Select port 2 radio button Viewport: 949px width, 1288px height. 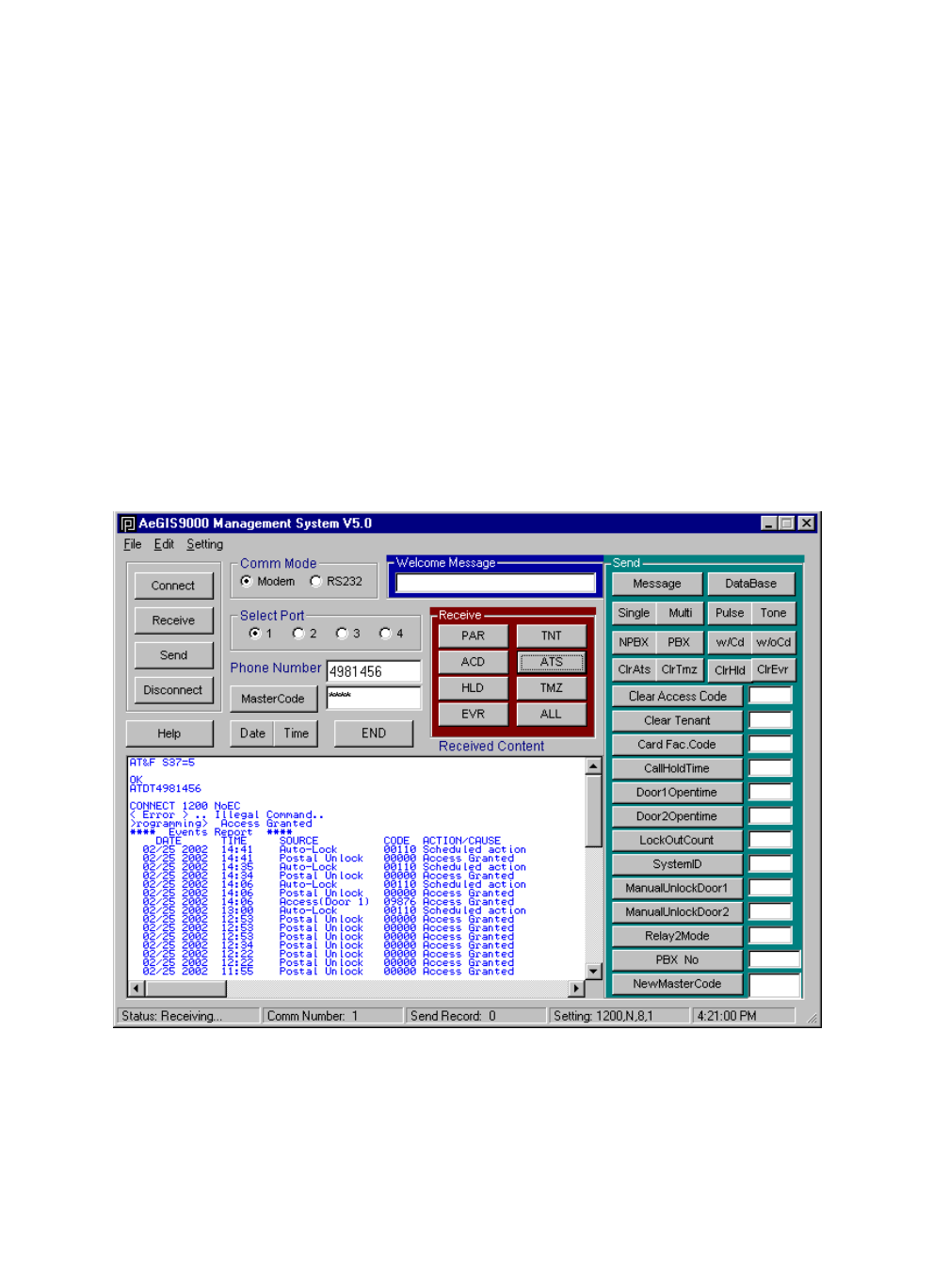click(298, 634)
